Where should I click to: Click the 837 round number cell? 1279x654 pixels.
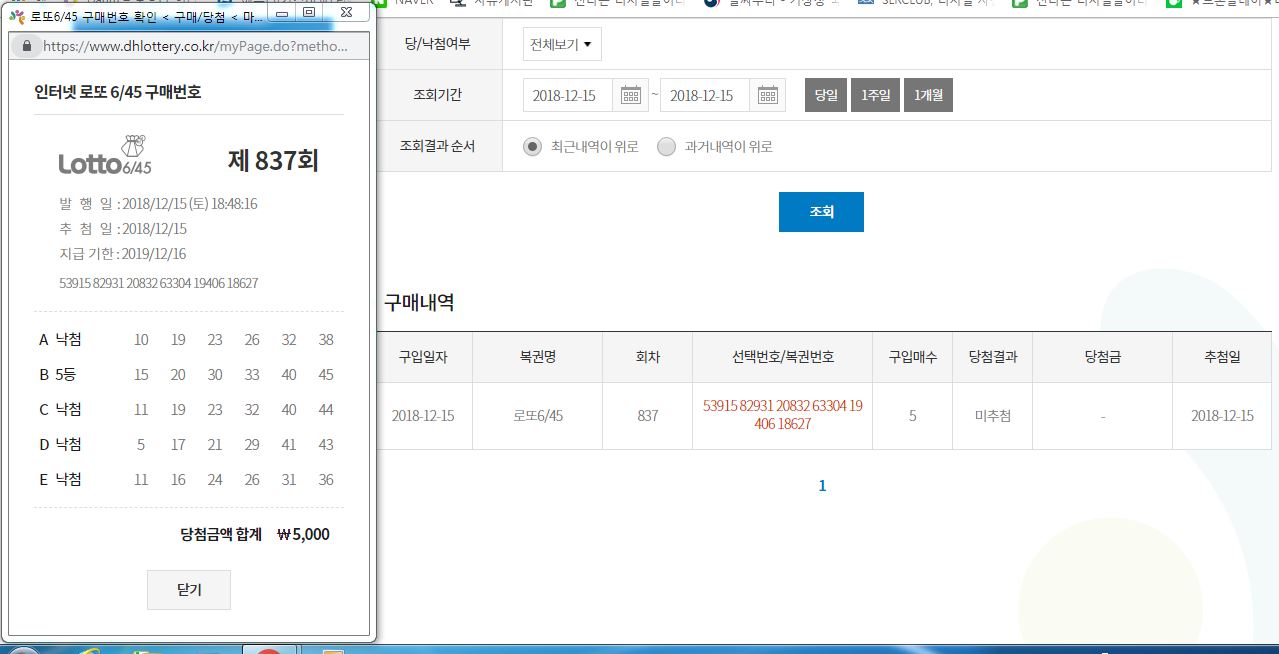pyautogui.click(x=648, y=415)
